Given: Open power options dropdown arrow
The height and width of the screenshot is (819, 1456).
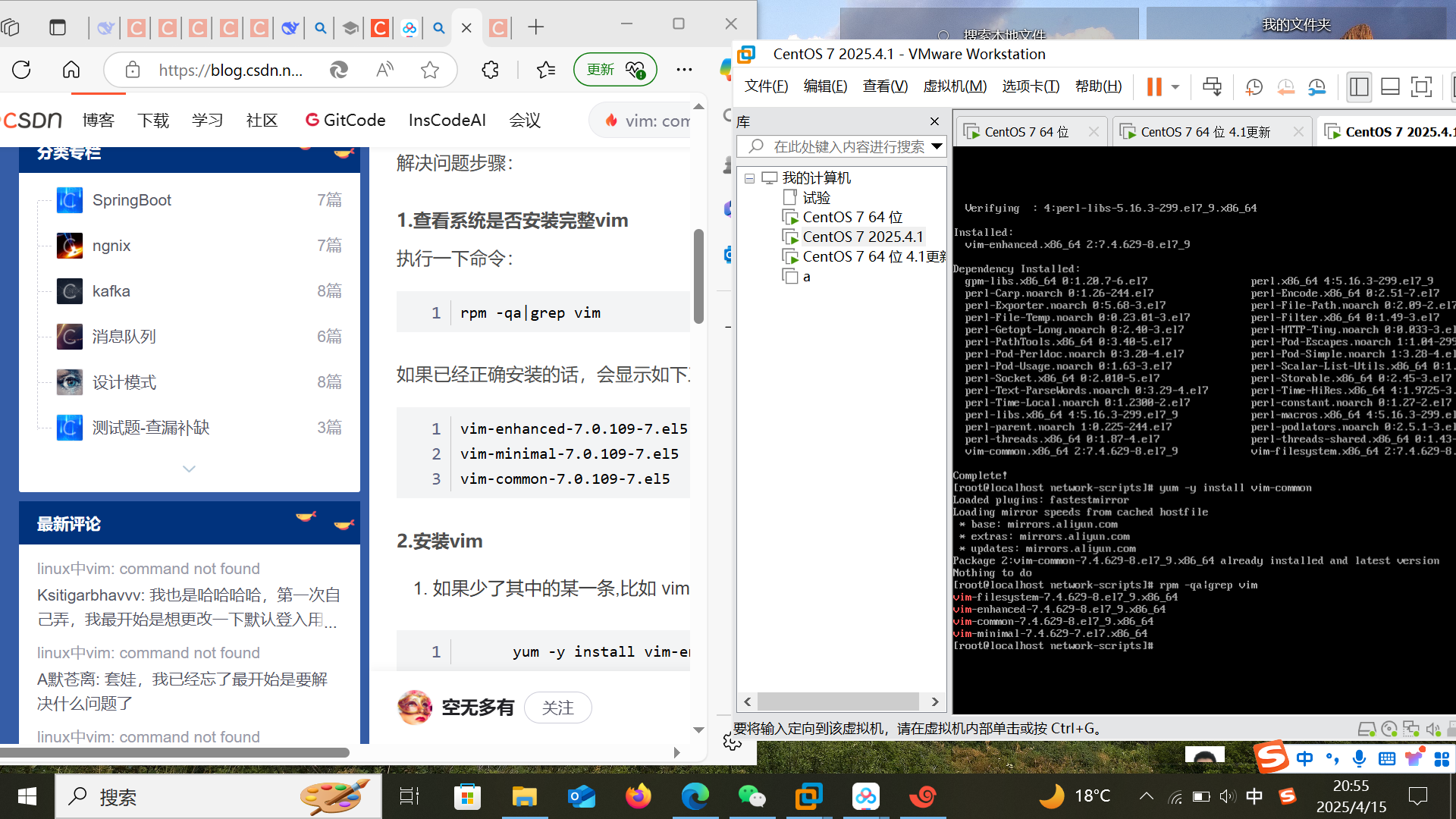Looking at the screenshot, I should pyautogui.click(x=1175, y=86).
